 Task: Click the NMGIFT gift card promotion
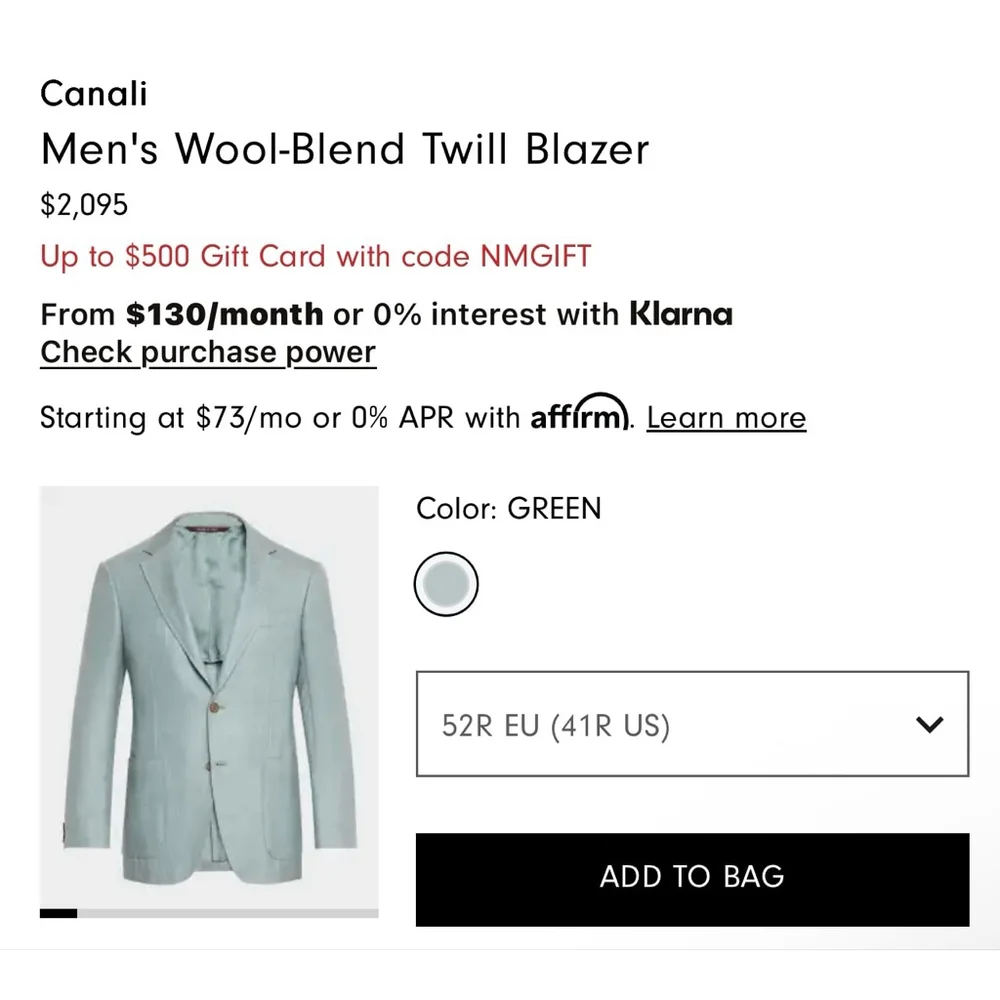[x=315, y=256]
